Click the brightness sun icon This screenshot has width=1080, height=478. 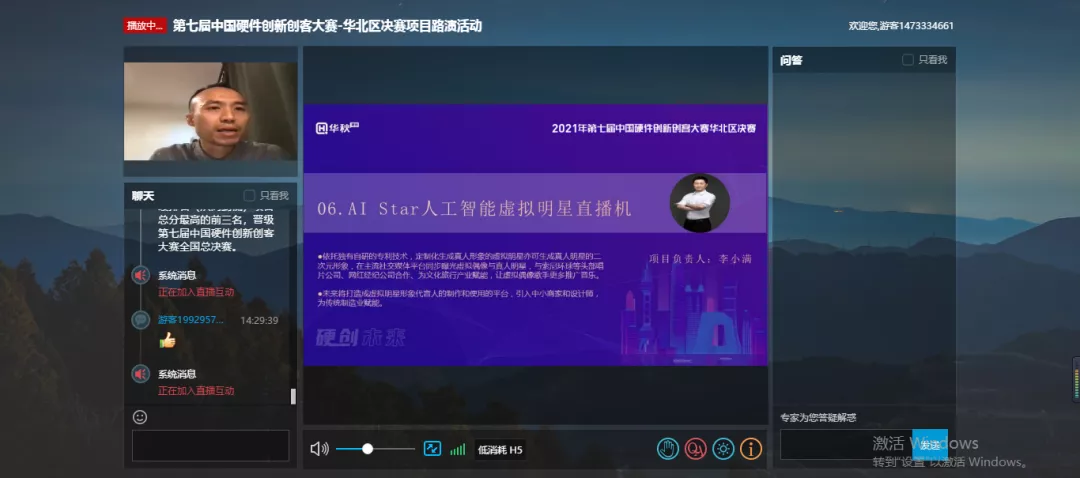(723, 449)
